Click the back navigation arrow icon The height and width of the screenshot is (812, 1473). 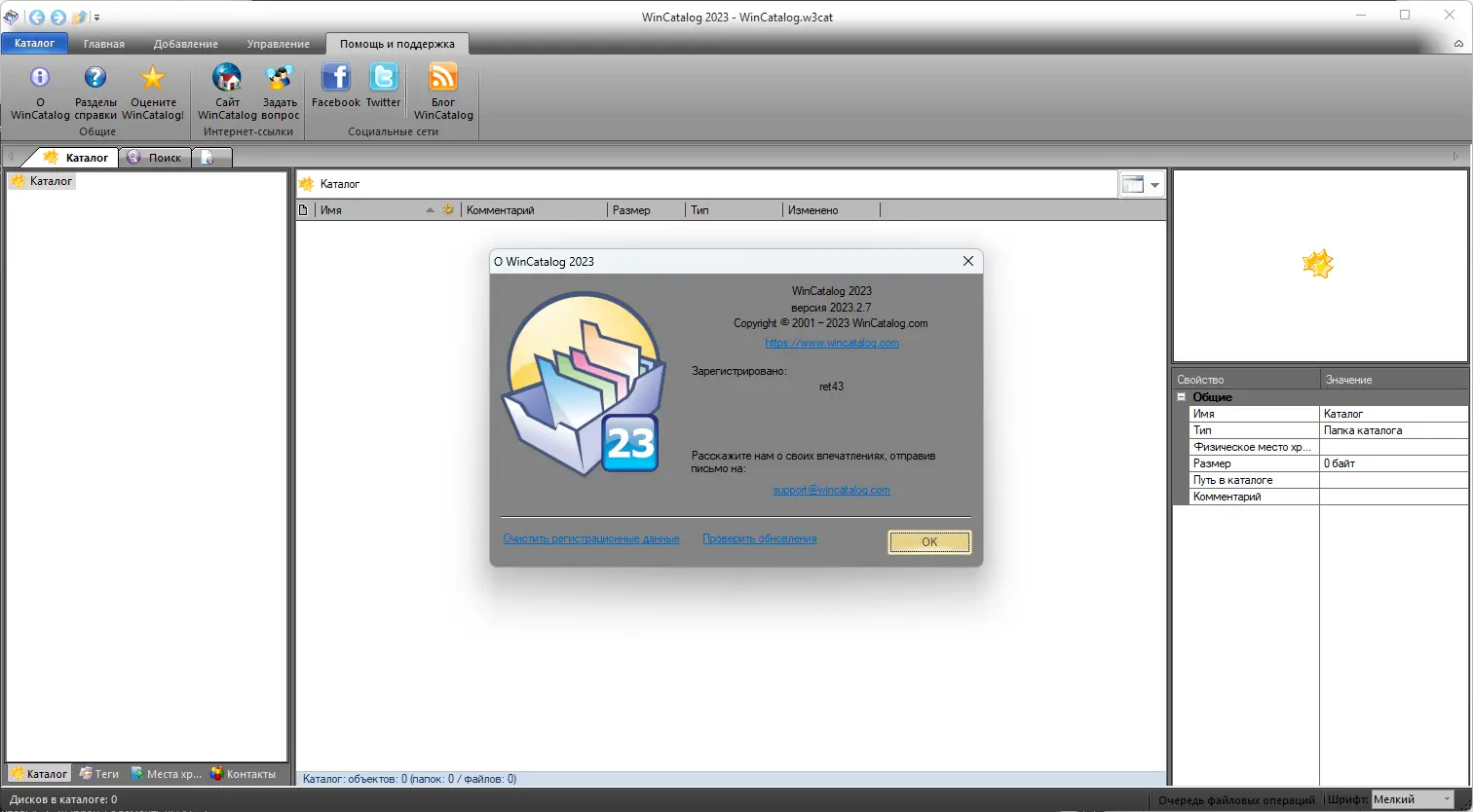point(35,17)
